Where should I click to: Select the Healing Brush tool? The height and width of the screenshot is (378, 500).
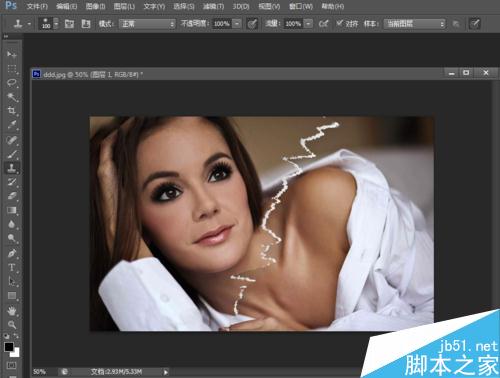pyautogui.click(x=12, y=140)
